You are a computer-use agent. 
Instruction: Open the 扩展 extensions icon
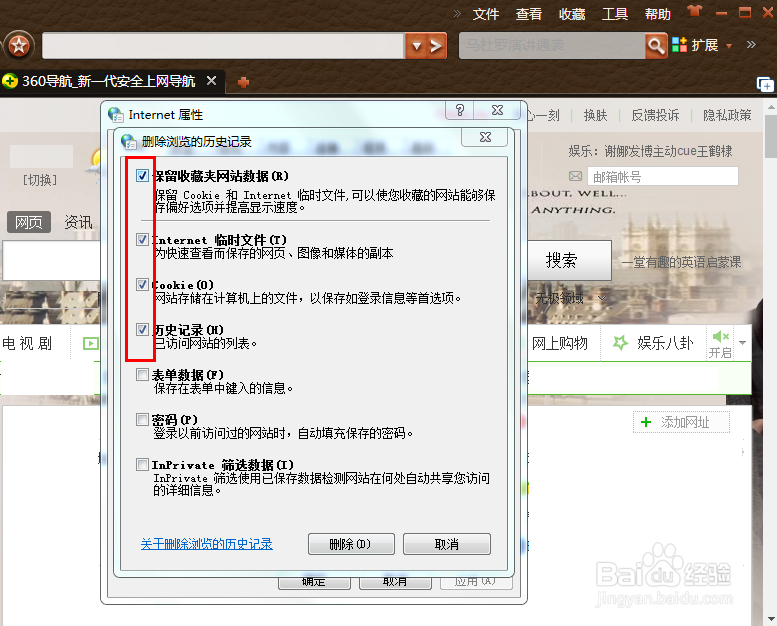pyautogui.click(x=679, y=45)
